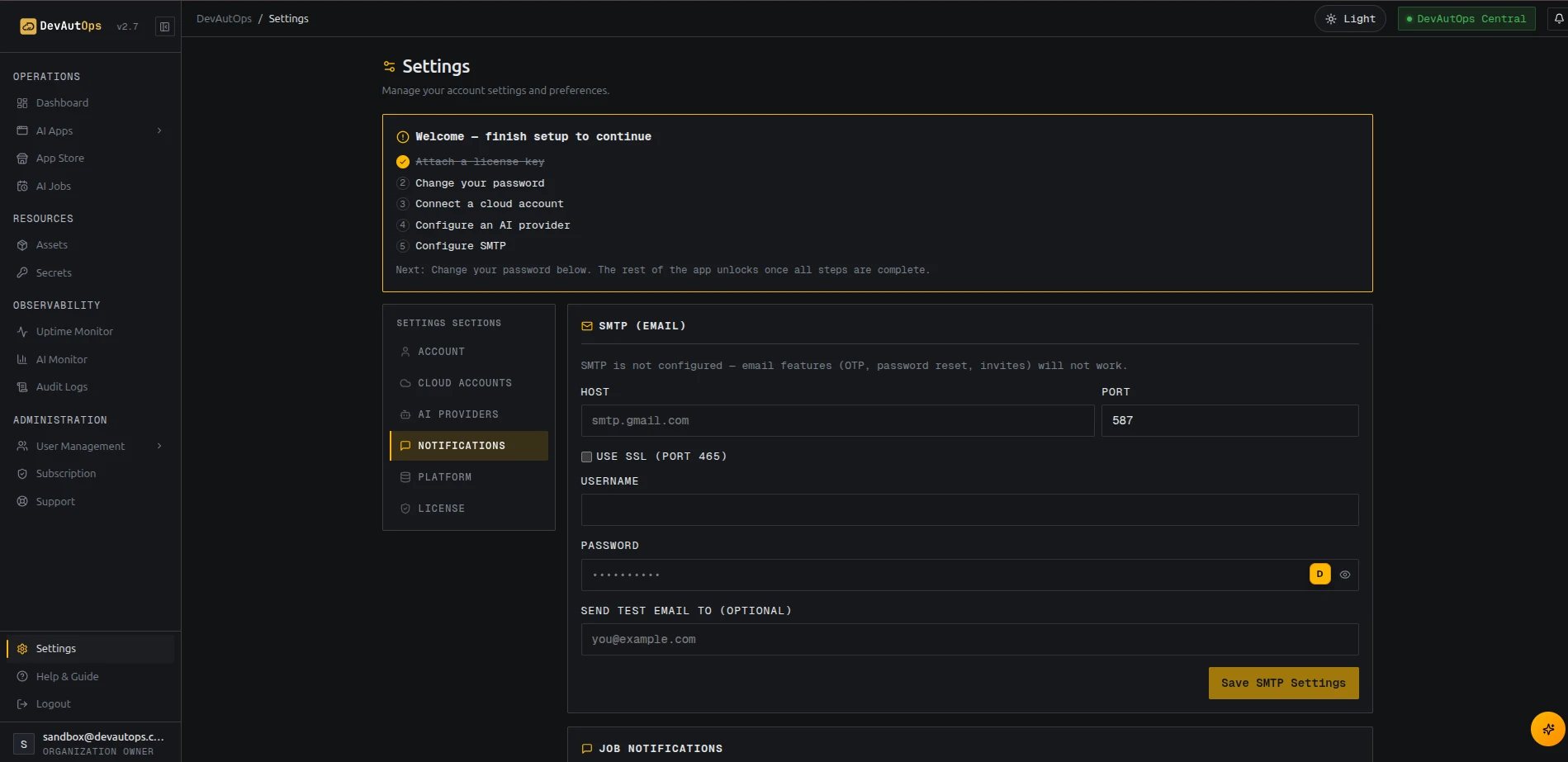
Task: Select the Change your password step
Action: coord(480,183)
